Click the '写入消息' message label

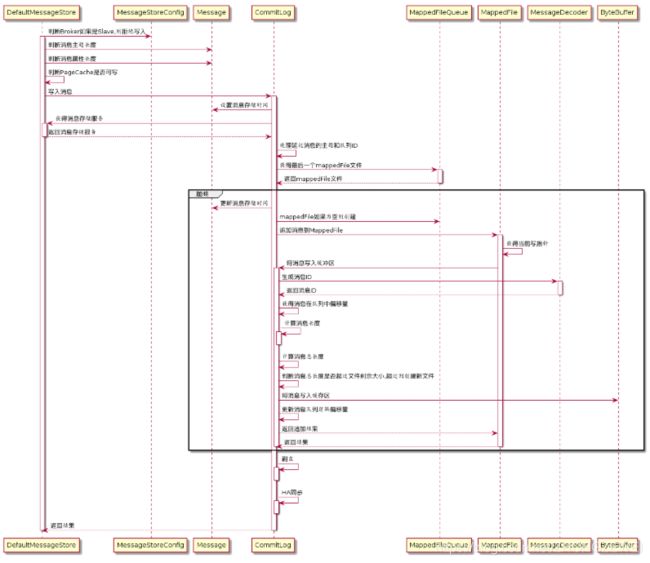pos(60,92)
